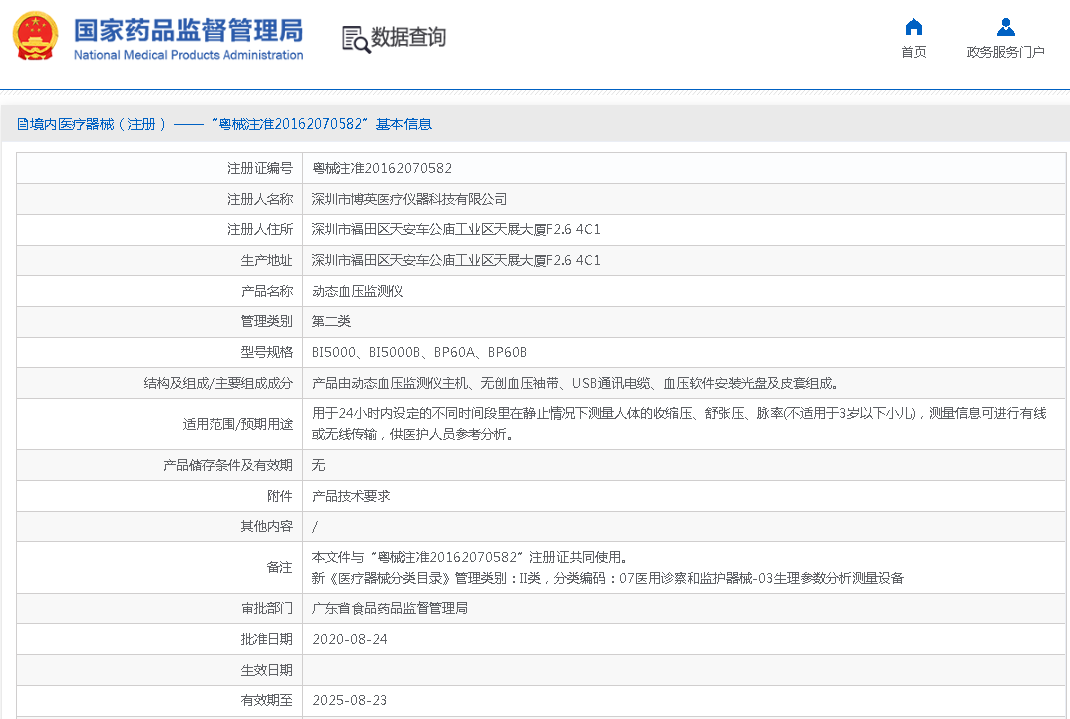Click the 管理类别 row label
Viewport: 1070px width, 719px height.
[266, 321]
